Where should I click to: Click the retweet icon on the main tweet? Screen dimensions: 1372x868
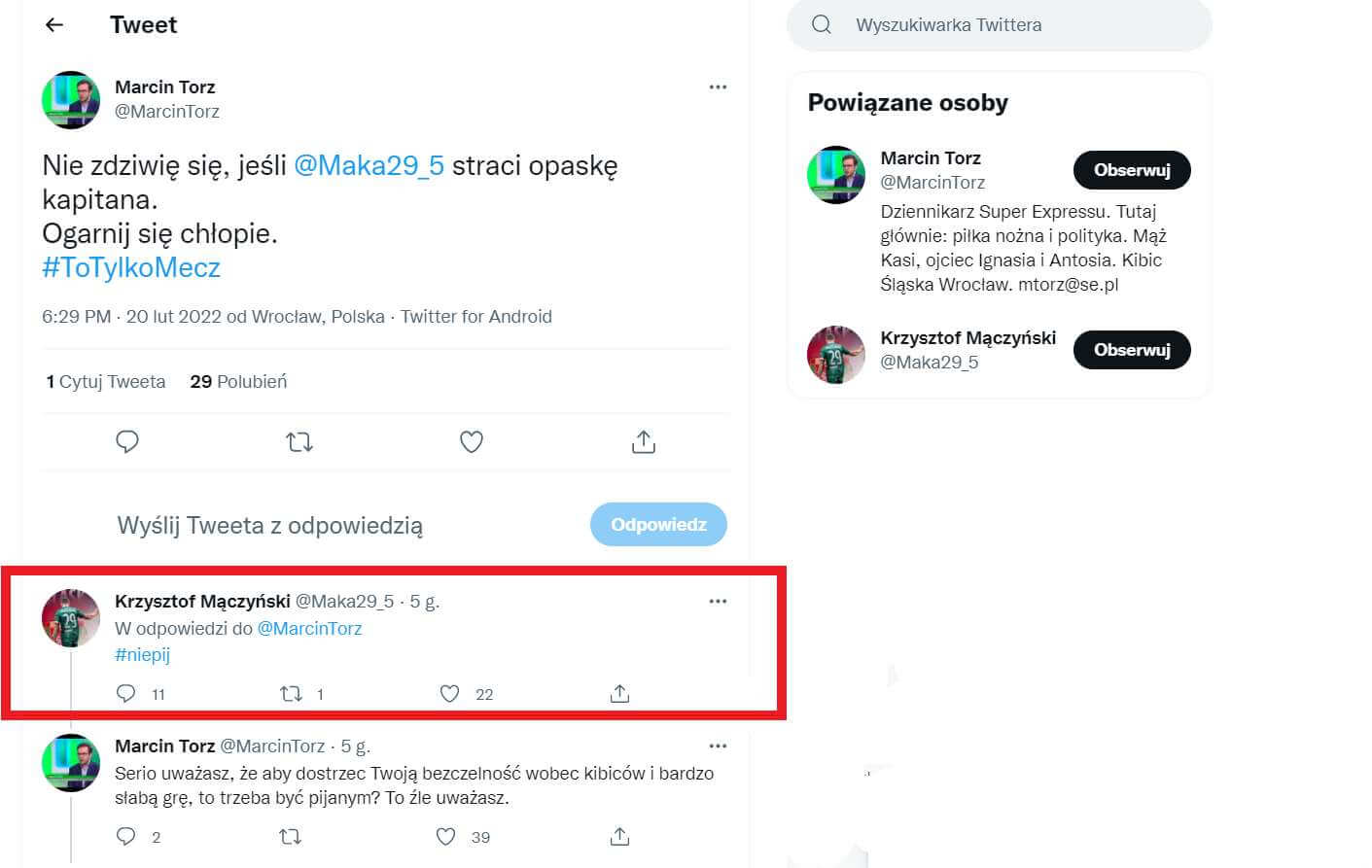(299, 441)
